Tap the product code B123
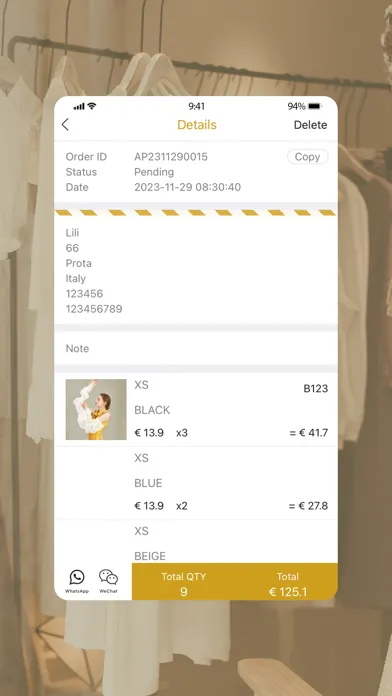The image size is (392, 696). pos(316,389)
